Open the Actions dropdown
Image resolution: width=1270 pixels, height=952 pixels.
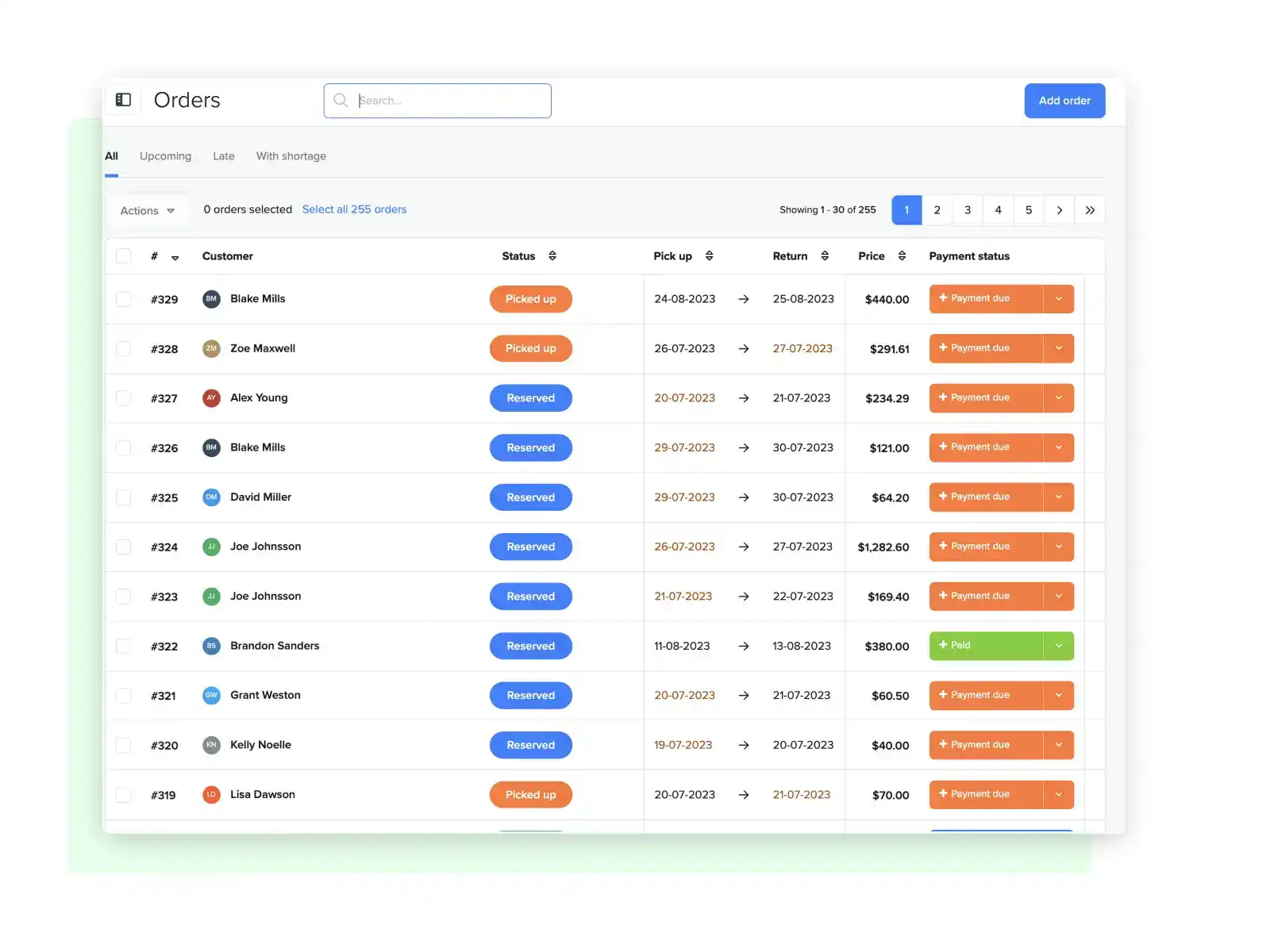[148, 209]
